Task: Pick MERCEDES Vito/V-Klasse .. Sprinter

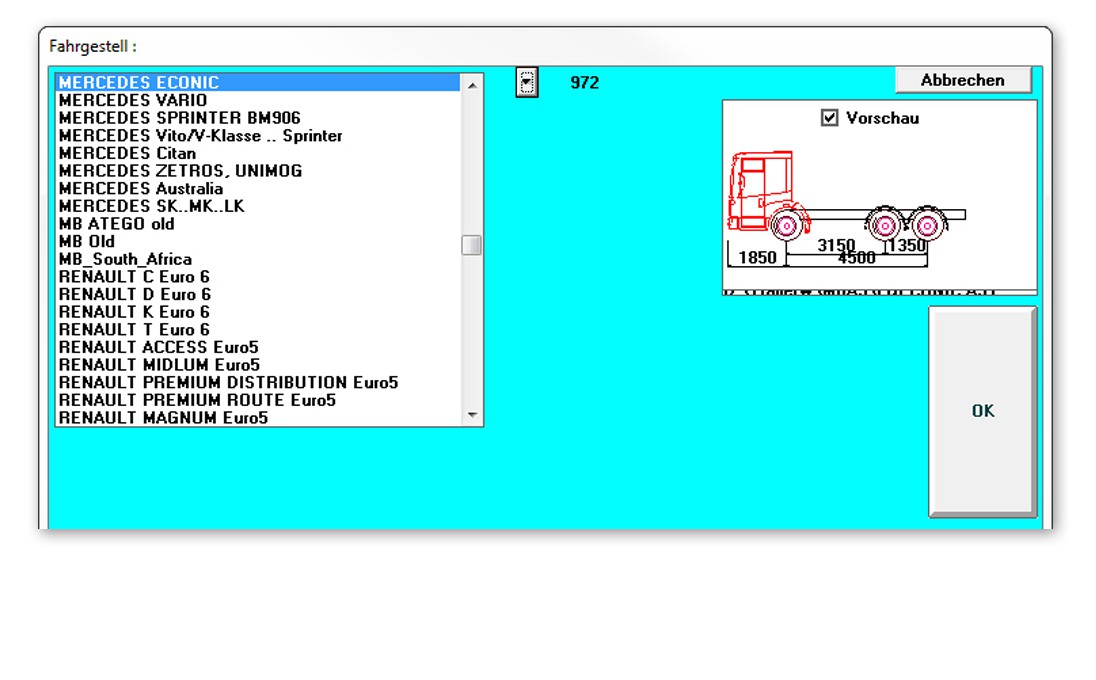Action: (x=258, y=136)
